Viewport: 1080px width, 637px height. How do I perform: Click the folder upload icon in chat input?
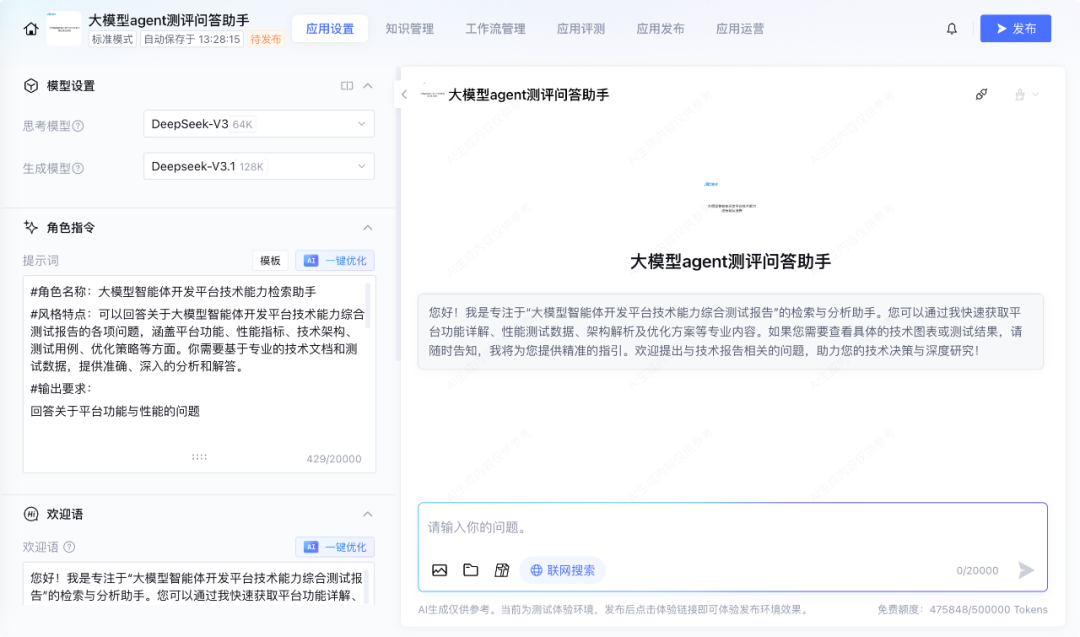click(470, 570)
